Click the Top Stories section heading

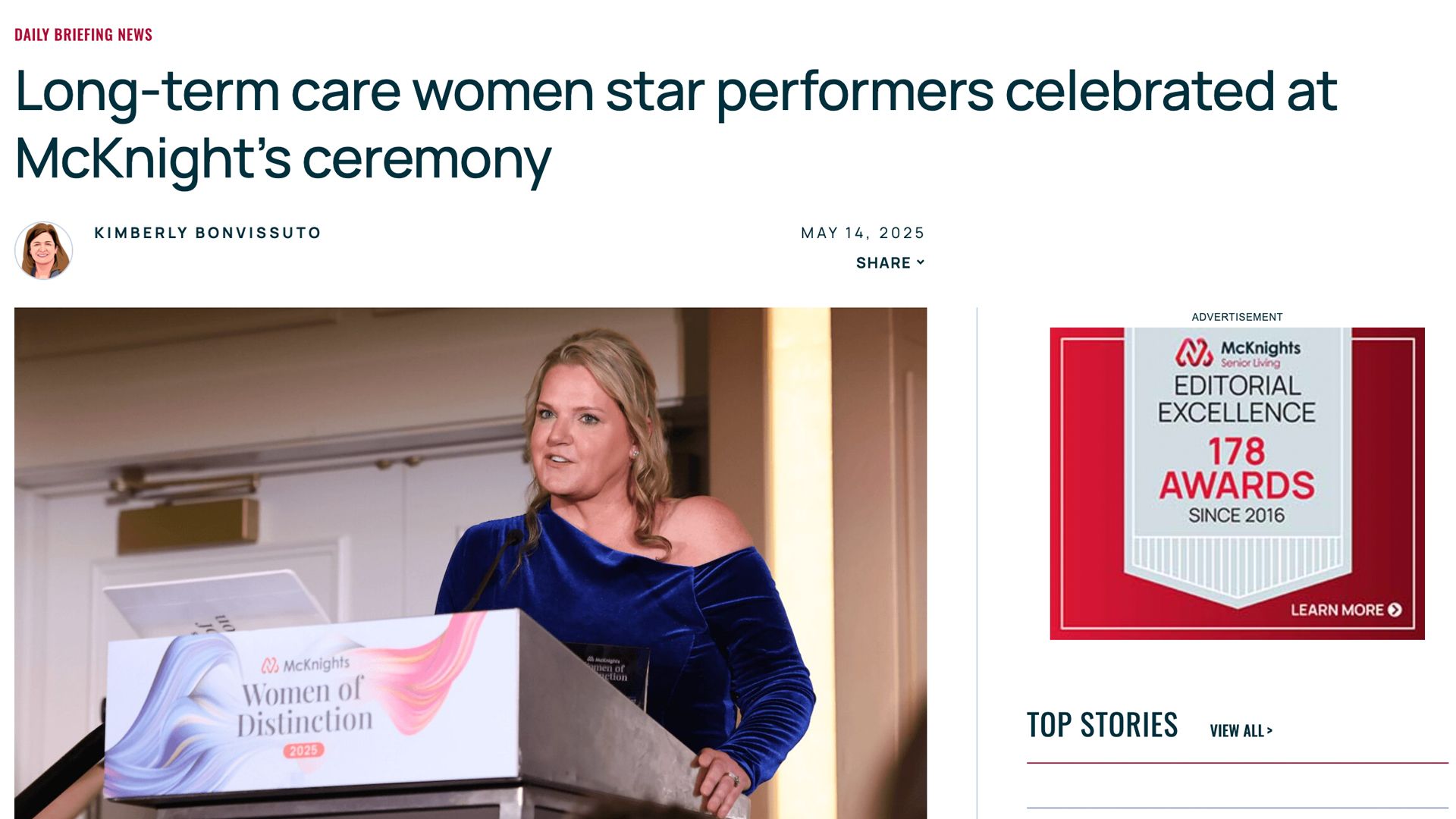[x=1102, y=725]
